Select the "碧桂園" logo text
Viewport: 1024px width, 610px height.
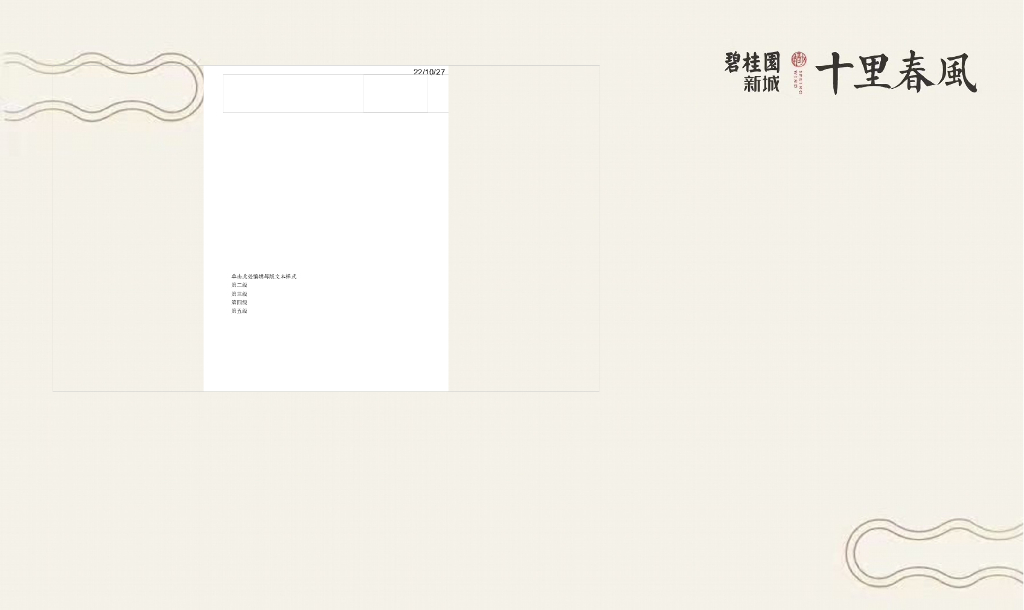click(752, 63)
